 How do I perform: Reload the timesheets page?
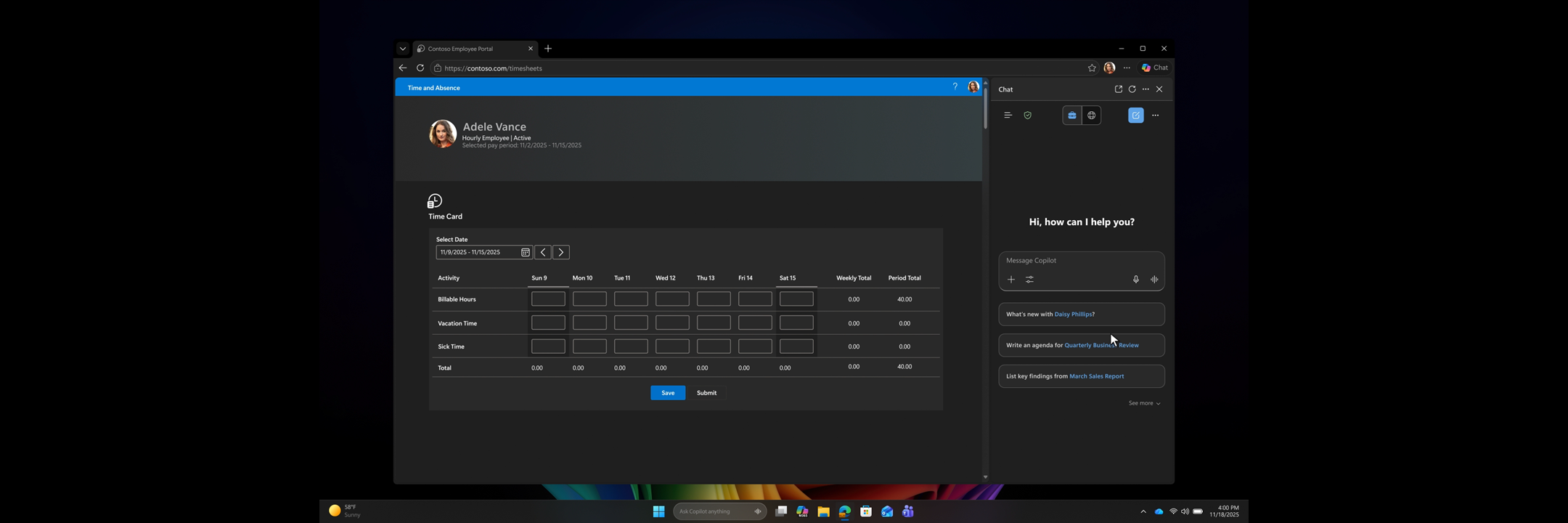pos(420,68)
